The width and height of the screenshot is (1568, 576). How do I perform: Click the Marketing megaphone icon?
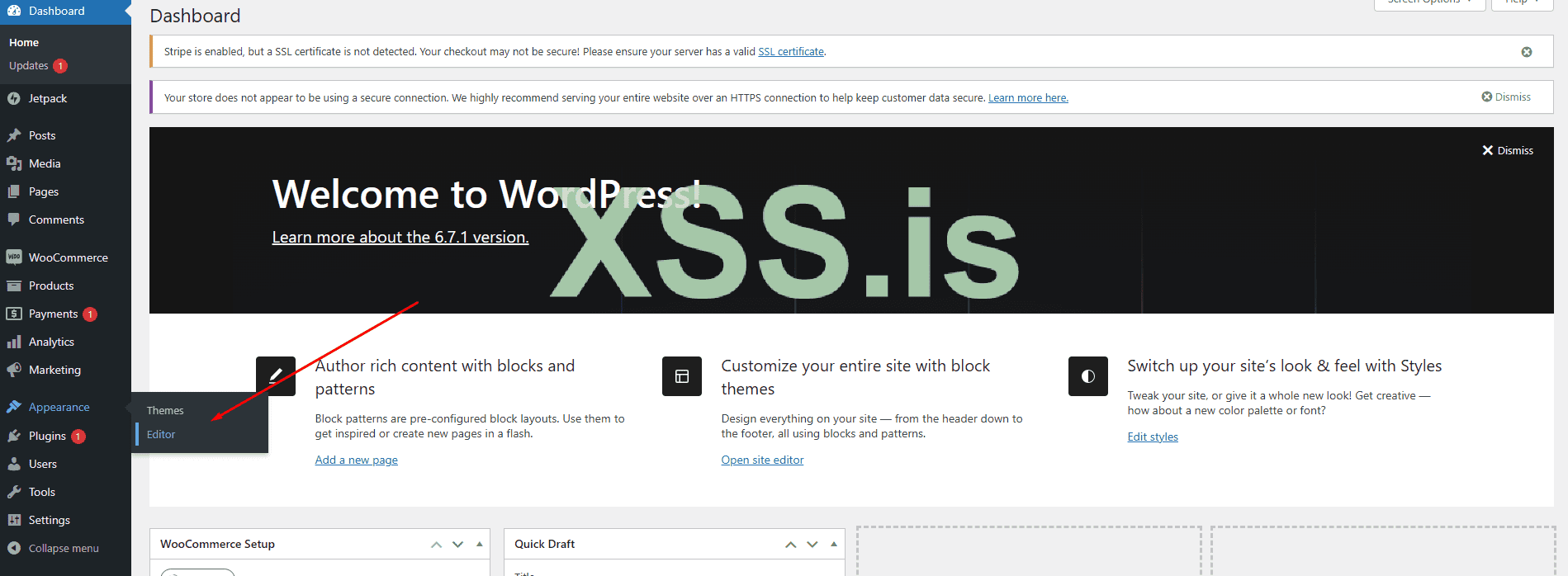[x=14, y=370]
